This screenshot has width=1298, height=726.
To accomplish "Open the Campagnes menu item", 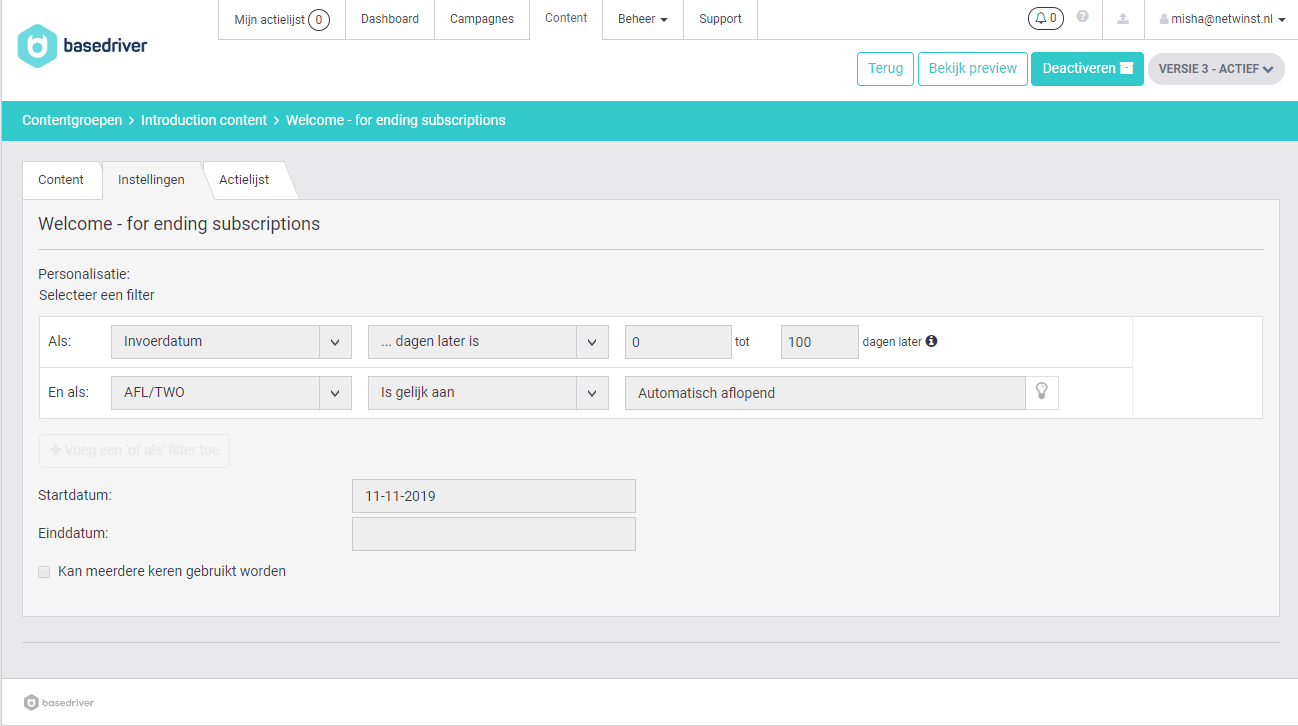I will tap(482, 19).
